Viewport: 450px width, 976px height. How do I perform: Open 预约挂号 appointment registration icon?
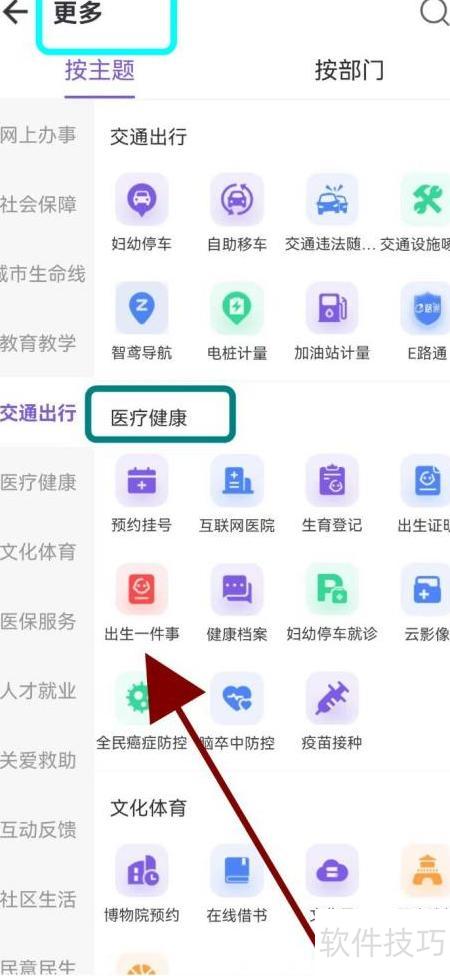click(141, 481)
